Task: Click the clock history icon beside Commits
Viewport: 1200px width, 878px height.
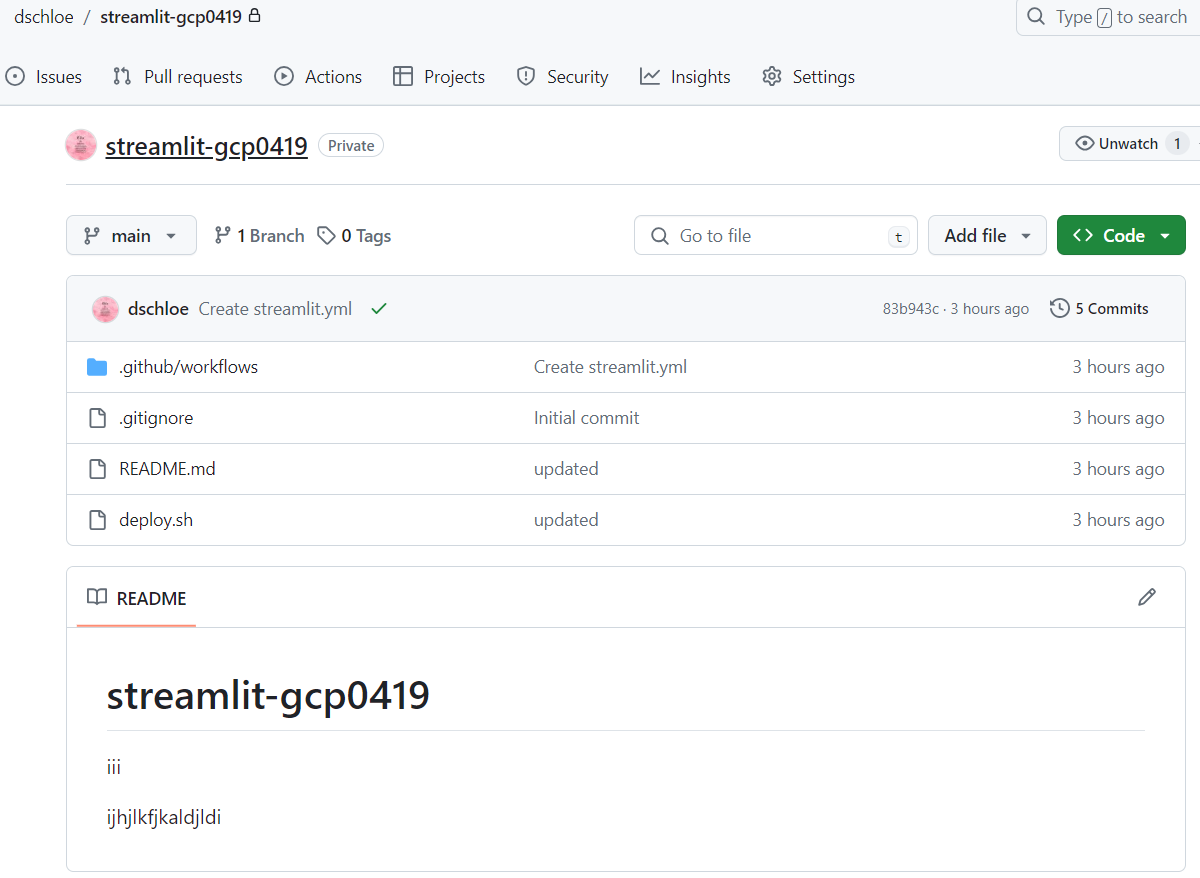Action: [1059, 309]
